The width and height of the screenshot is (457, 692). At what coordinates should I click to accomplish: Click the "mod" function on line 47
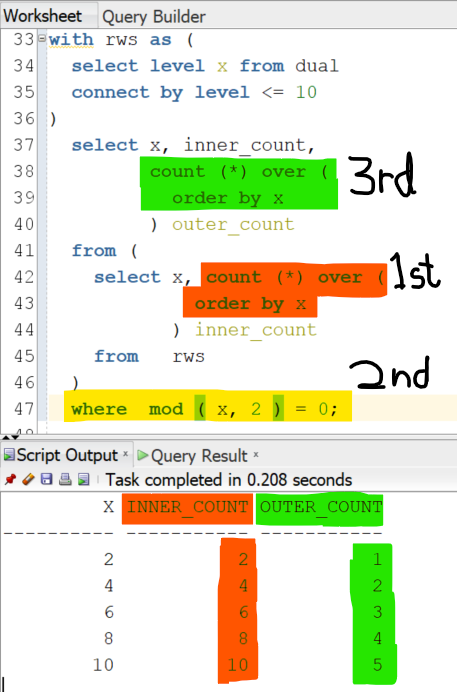(166, 409)
